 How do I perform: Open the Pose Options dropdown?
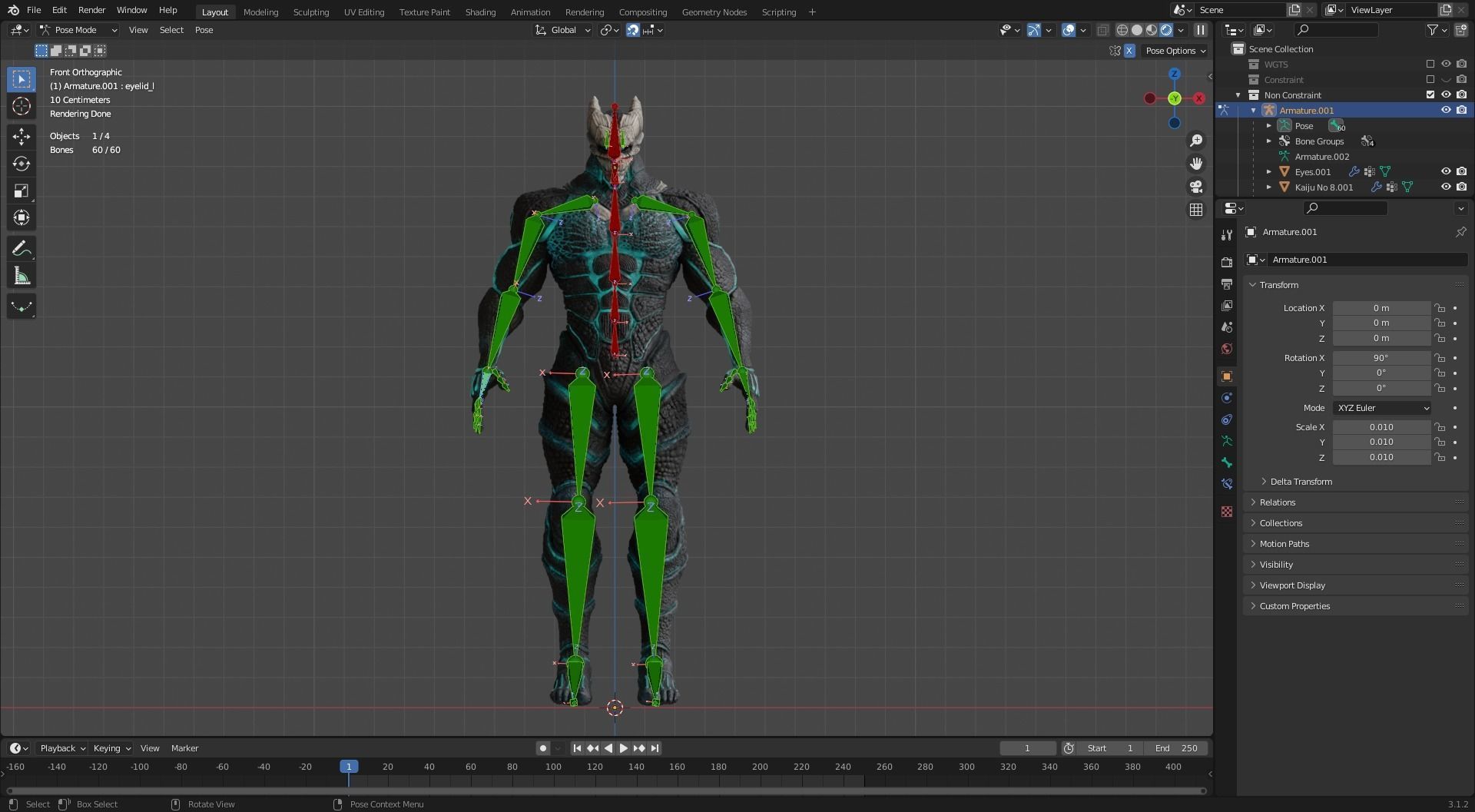coord(1175,51)
